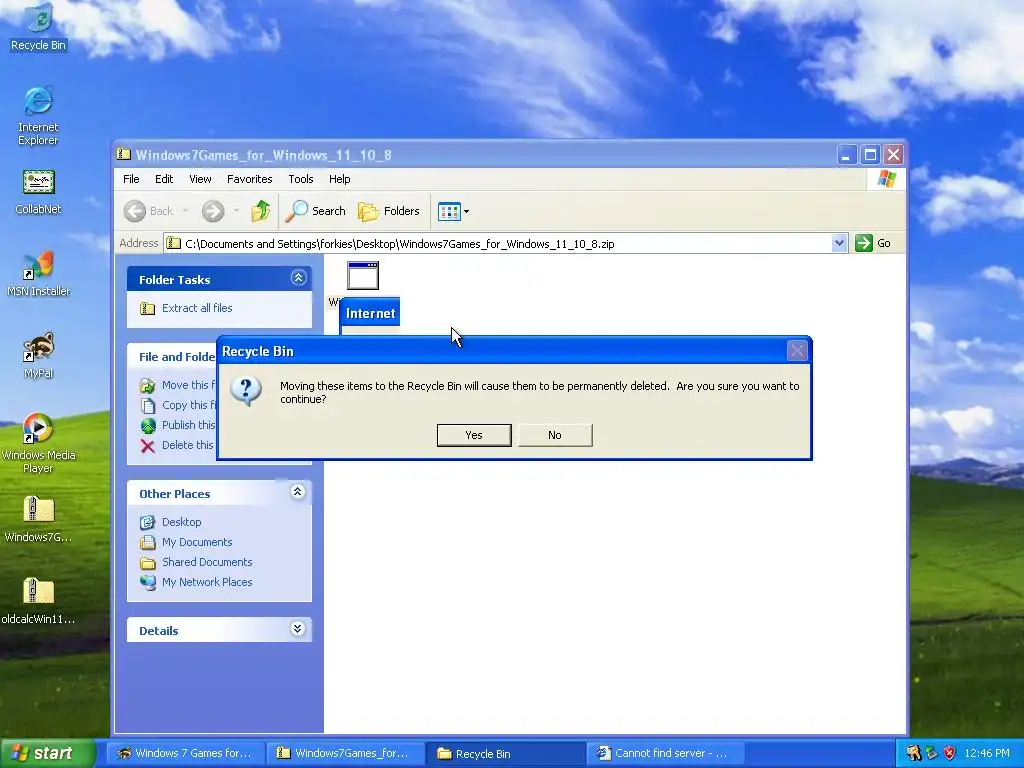Click the Move this file task

click(178, 385)
